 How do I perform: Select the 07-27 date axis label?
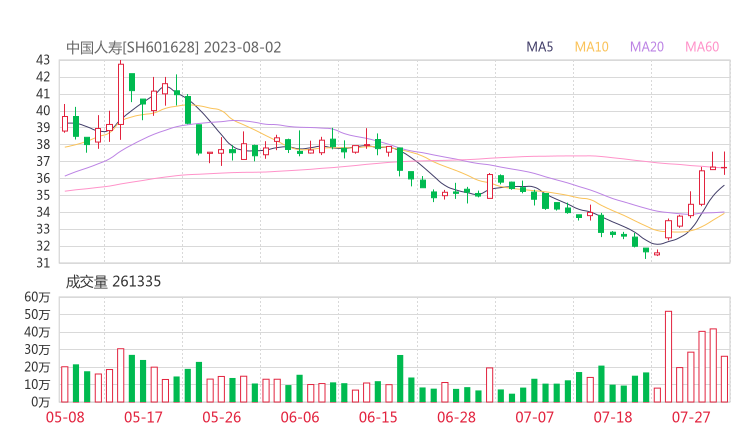coord(691,417)
